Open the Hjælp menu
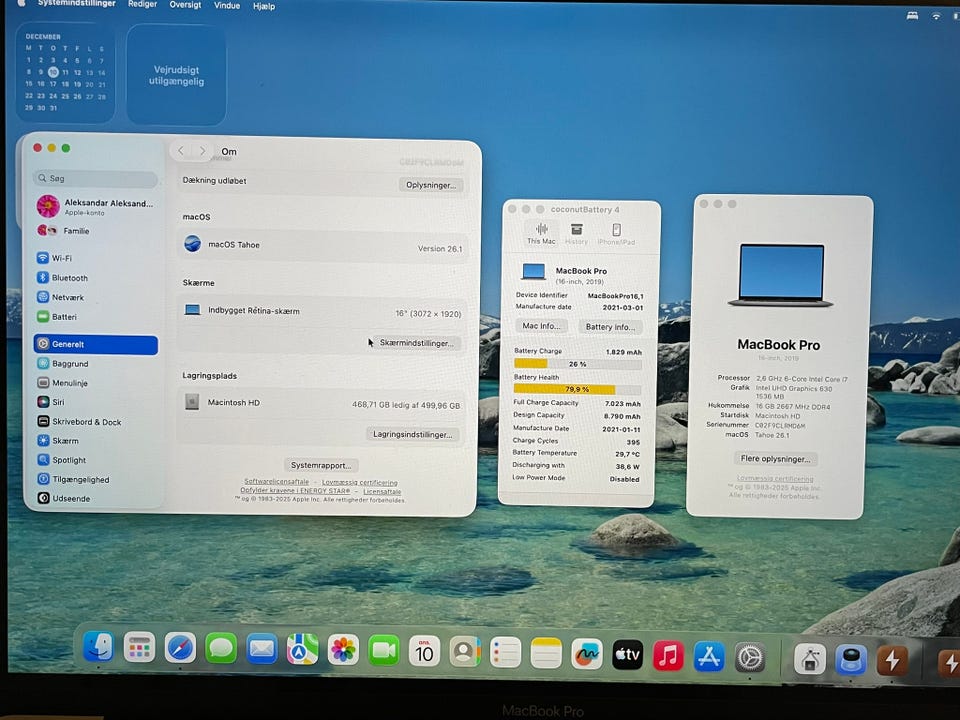The height and width of the screenshot is (720, 960). click(264, 6)
